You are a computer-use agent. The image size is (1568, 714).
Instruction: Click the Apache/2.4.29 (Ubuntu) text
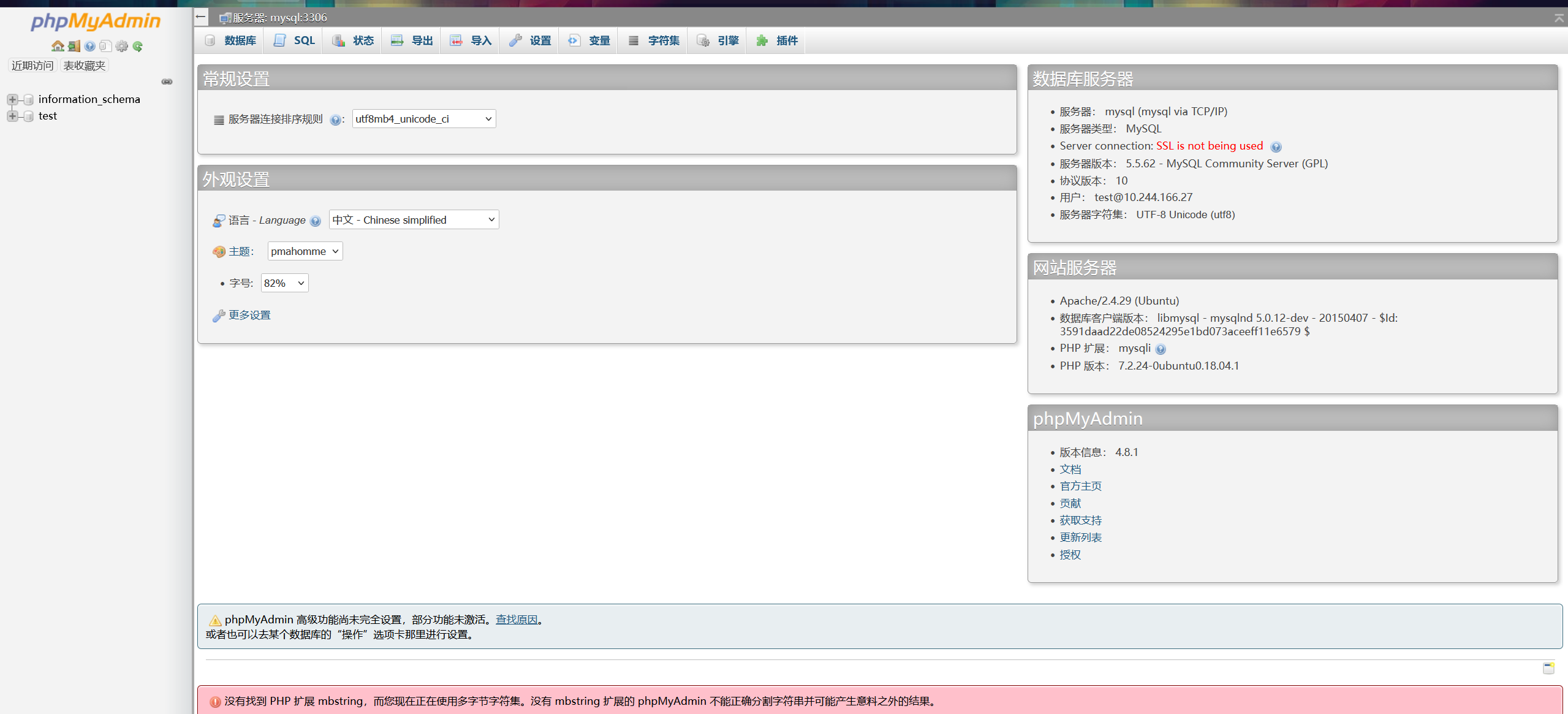[x=1119, y=301]
